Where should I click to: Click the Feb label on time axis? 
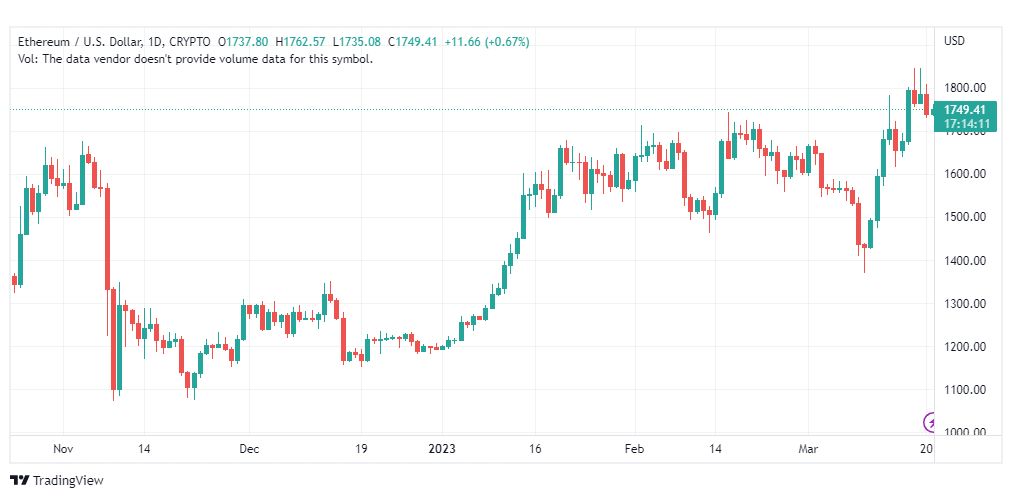(635, 449)
